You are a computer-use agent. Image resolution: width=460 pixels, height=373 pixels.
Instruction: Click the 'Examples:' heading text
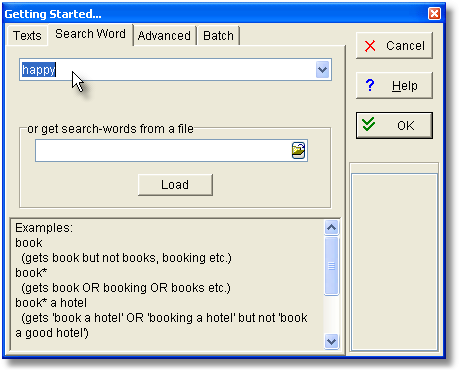[x=44, y=228]
